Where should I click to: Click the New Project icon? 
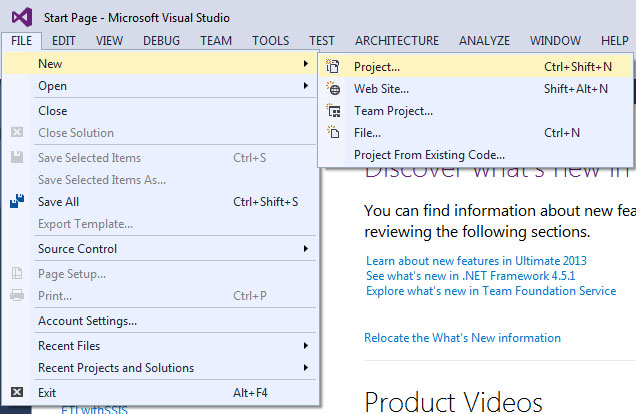click(333, 66)
